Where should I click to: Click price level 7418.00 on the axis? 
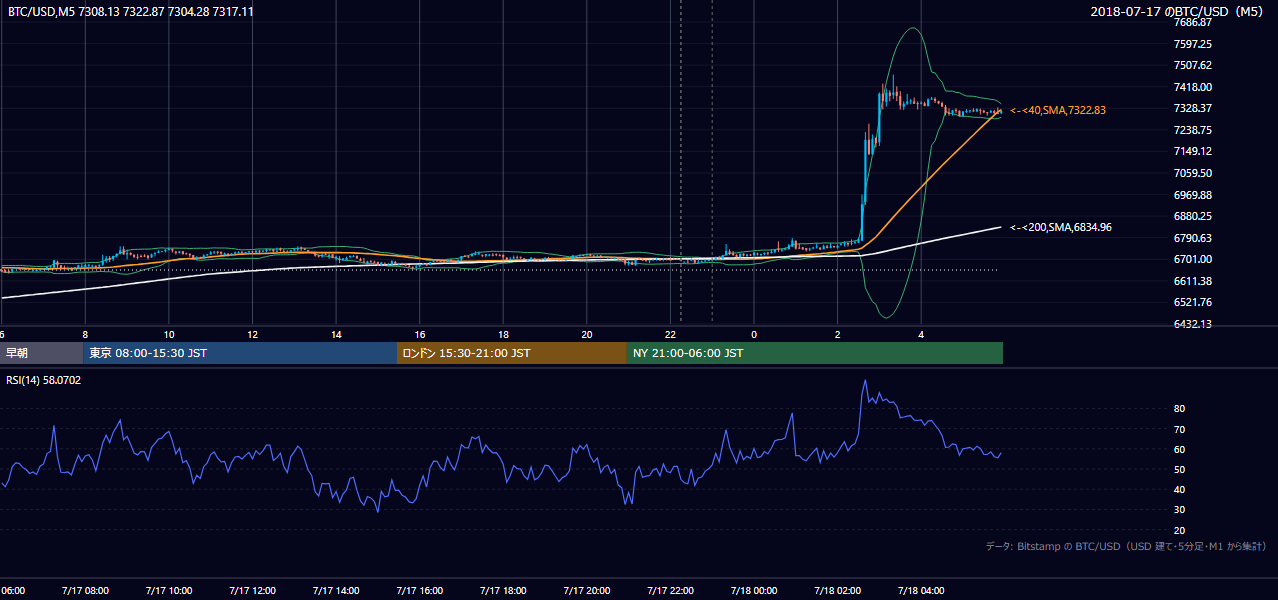[1193, 87]
